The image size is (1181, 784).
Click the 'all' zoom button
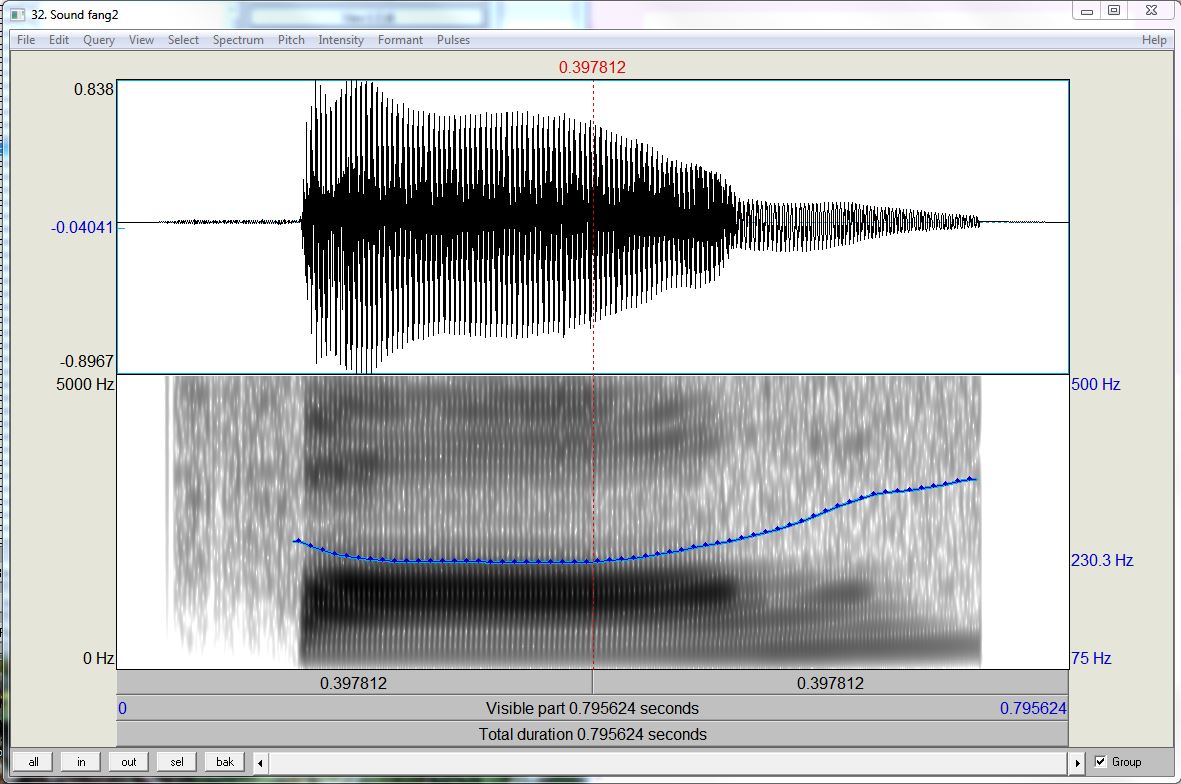coord(33,762)
